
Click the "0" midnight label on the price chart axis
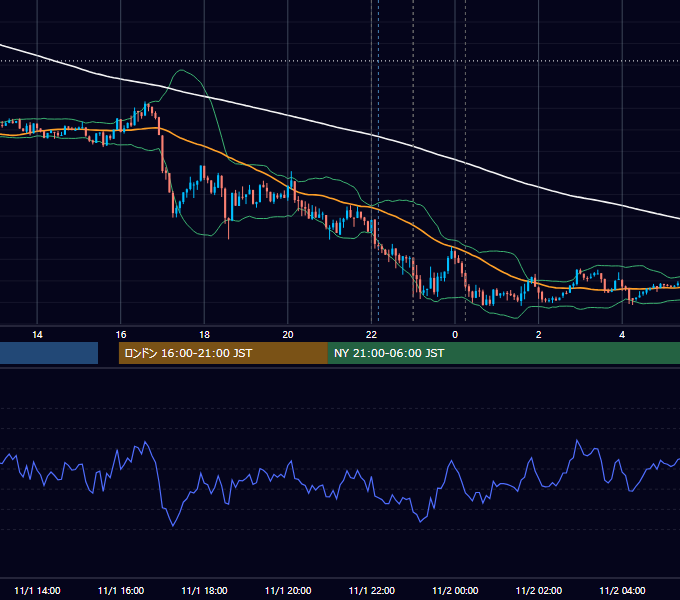[455, 335]
